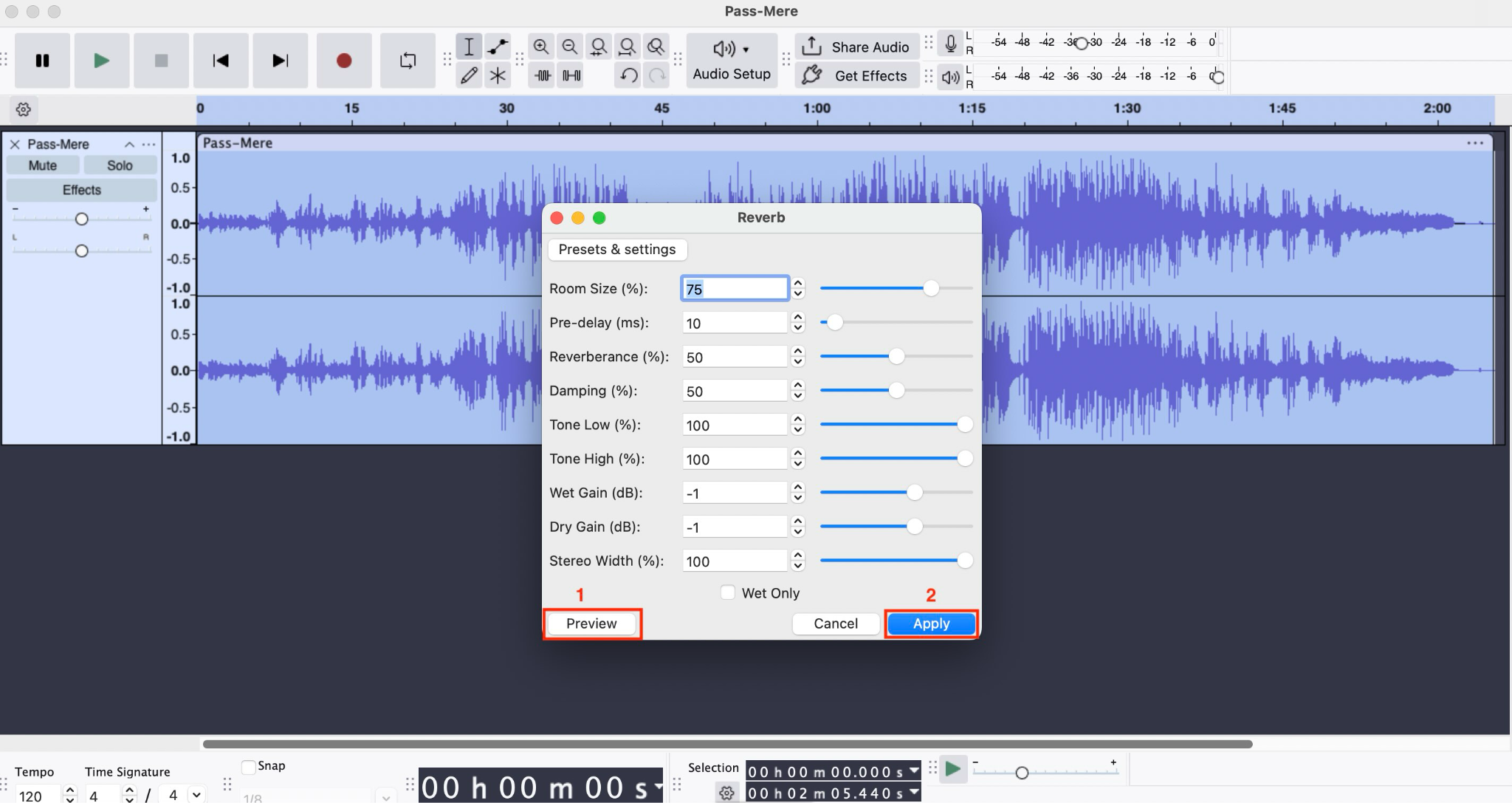Silence audio selection icon
The height and width of the screenshot is (803, 1512).
(x=571, y=75)
